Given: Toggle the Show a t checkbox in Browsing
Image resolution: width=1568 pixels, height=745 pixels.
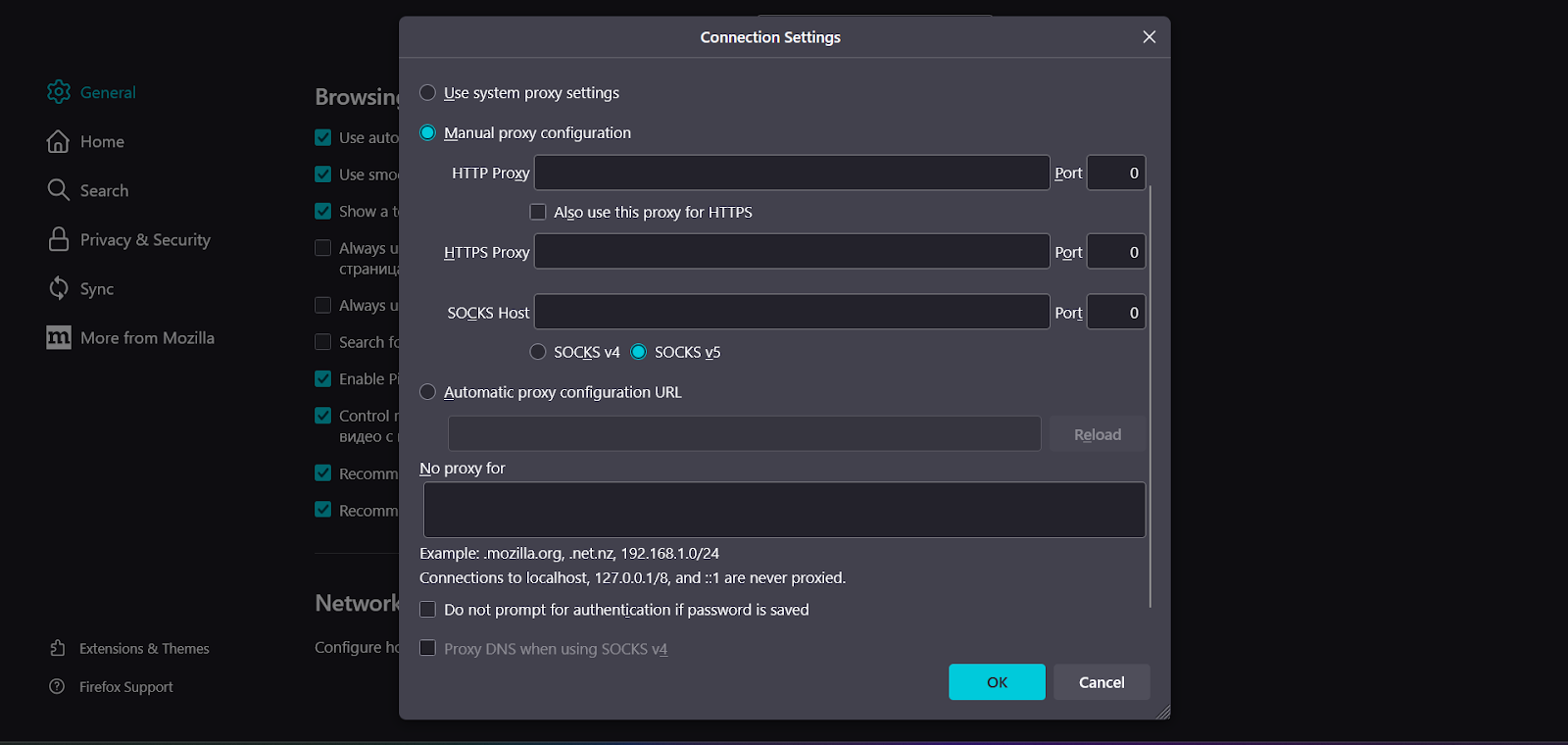Looking at the screenshot, I should click(x=322, y=211).
